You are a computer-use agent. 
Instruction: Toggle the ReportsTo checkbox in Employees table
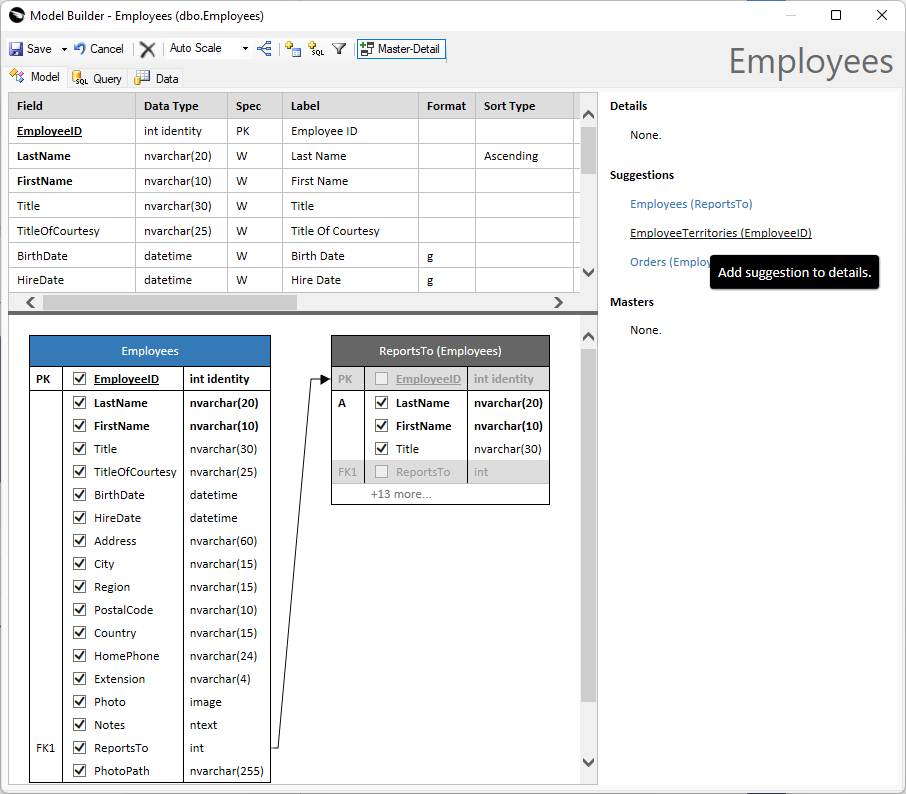click(81, 747)
